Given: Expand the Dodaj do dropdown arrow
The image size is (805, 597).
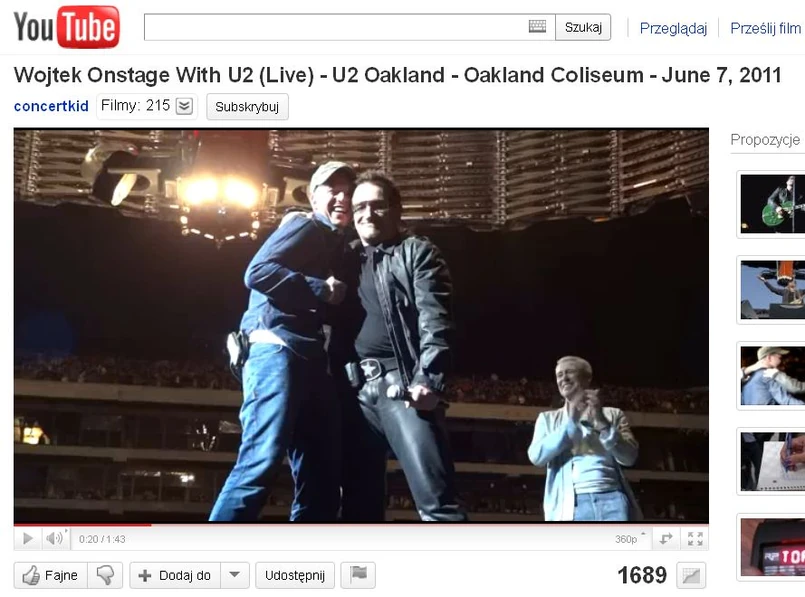Looking at the screenshot, I should pyautogui.click(x=235, y=575).
